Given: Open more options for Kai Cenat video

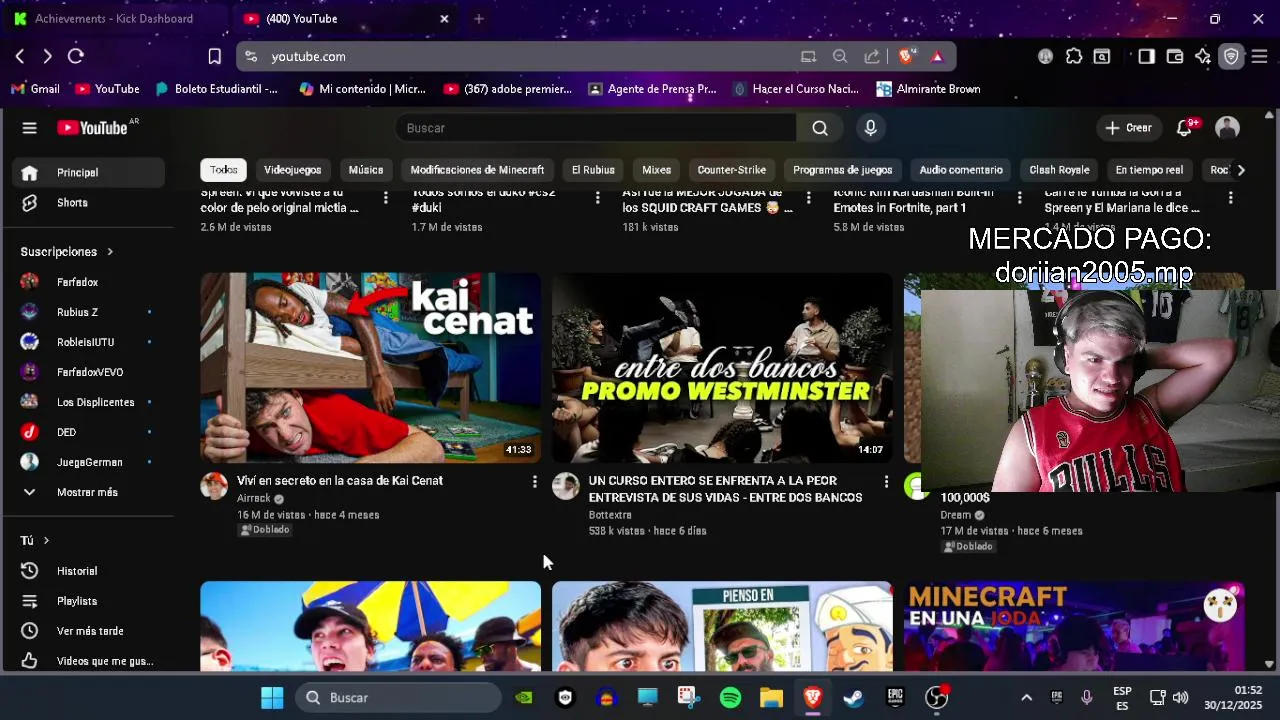Looking at the screenshot, I should point(534,482).
